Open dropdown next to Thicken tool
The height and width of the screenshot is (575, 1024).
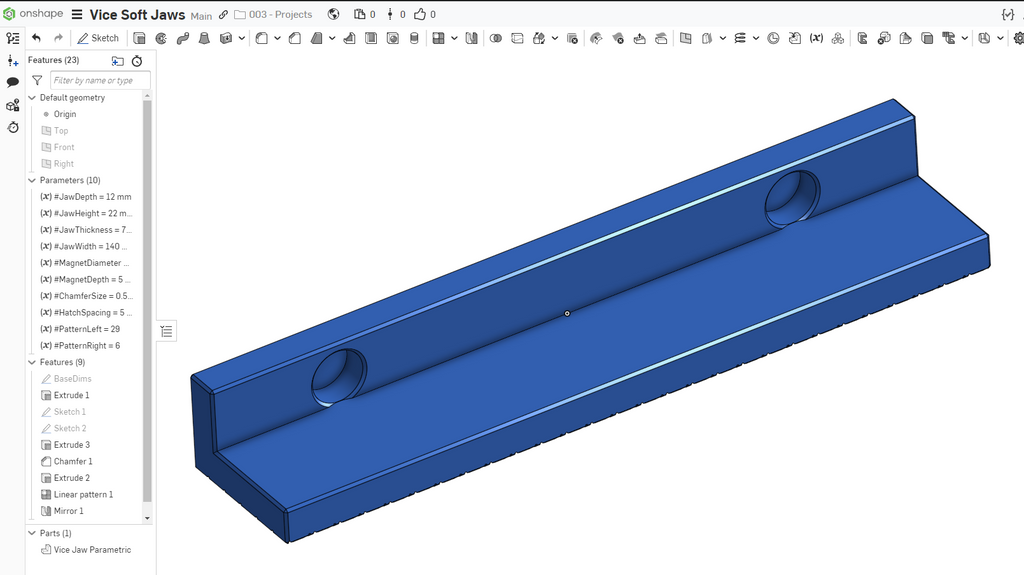click(242, 39)
